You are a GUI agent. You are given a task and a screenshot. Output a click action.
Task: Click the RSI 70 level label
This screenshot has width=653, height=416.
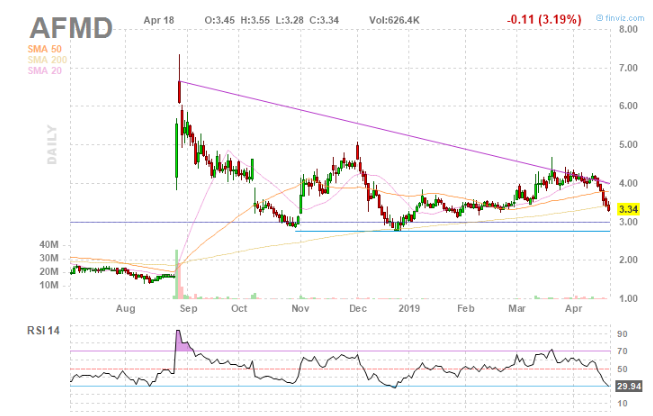622,351
